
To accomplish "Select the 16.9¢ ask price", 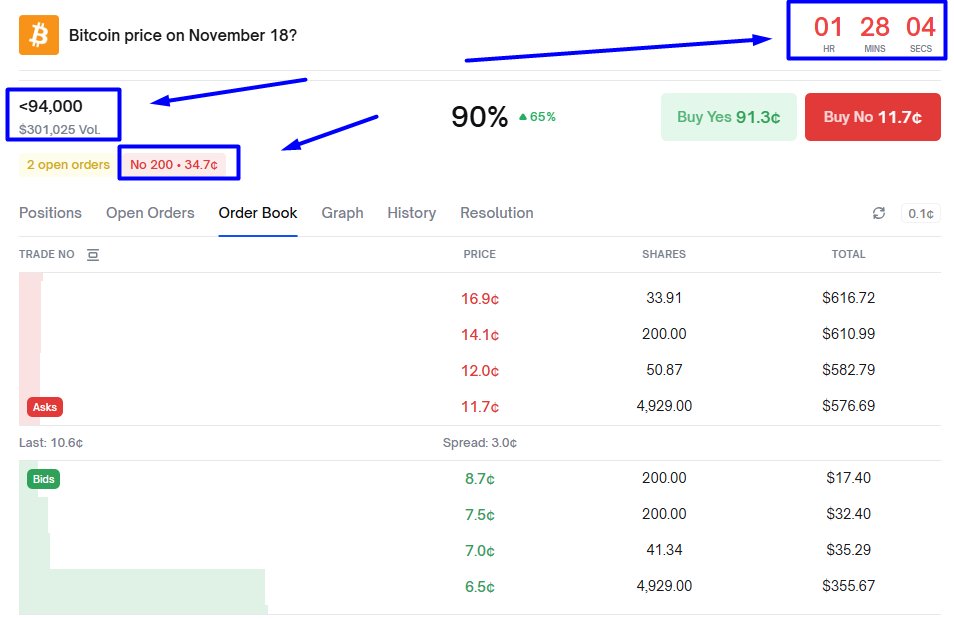I will (x=479, y=299).
